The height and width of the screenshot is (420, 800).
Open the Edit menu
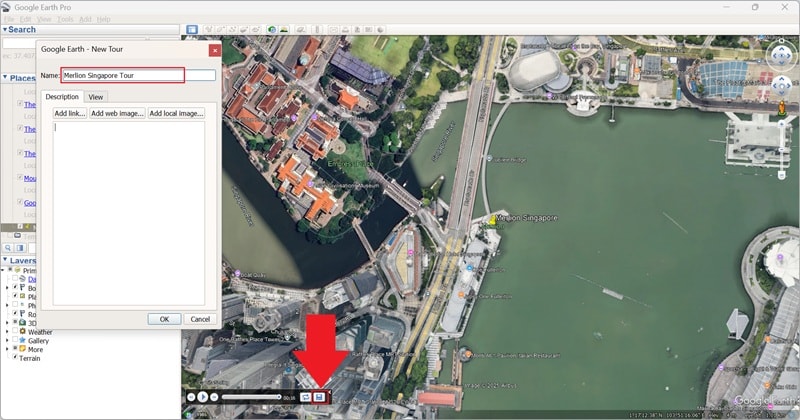(x=26, y=19)
